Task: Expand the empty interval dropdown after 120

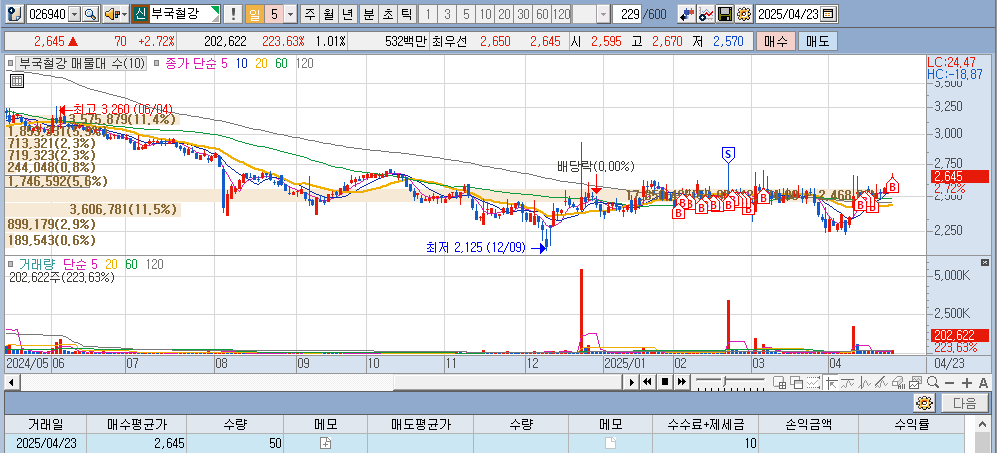Action: 603,14
